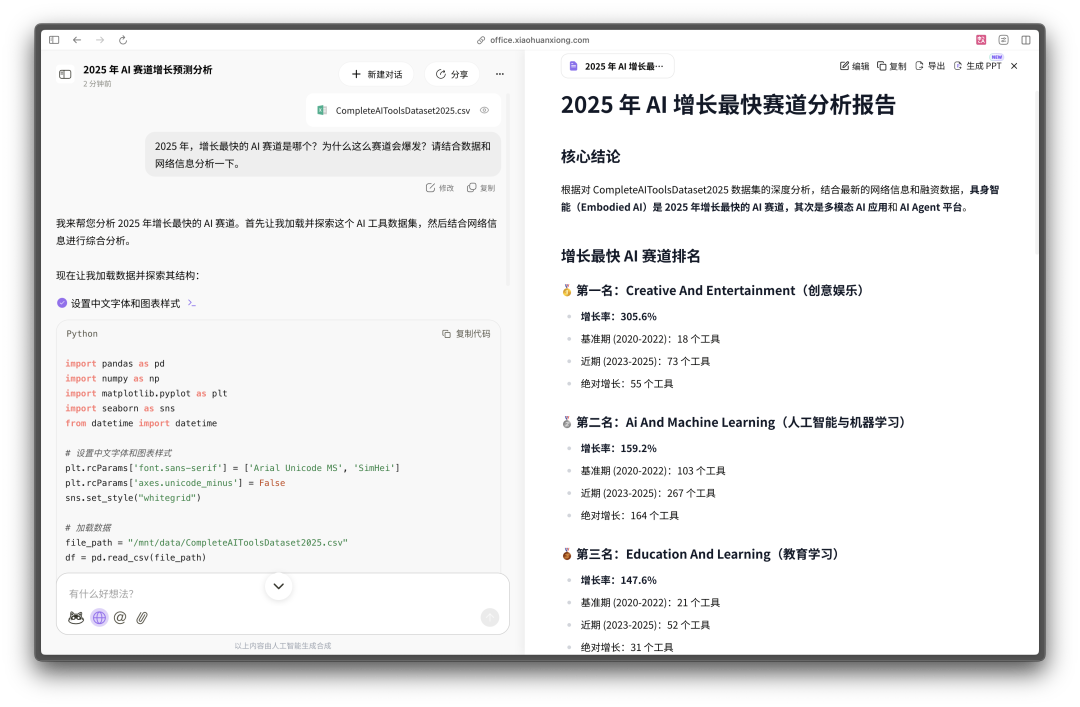This screenshot has height=707, width=1080.
Task: Click the document icon on the report tab
Action: pyautogui.click(x=574, y=66)
